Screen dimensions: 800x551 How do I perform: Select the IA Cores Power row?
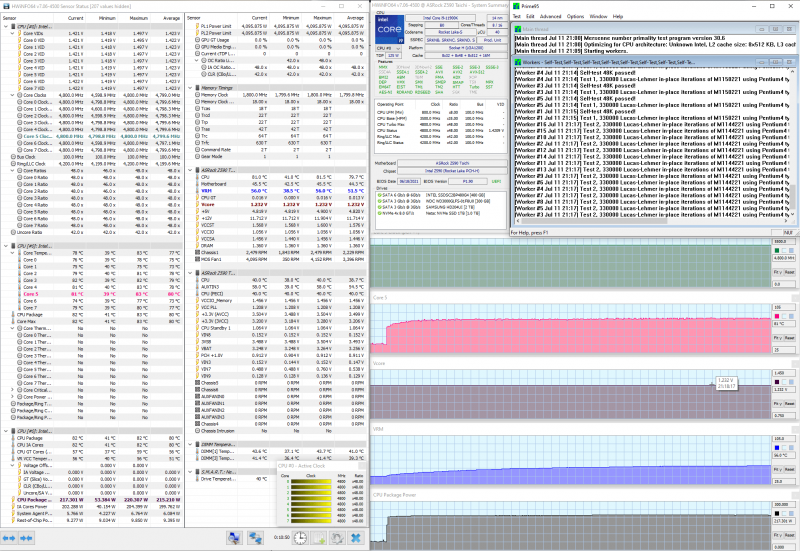coord(92,507)
